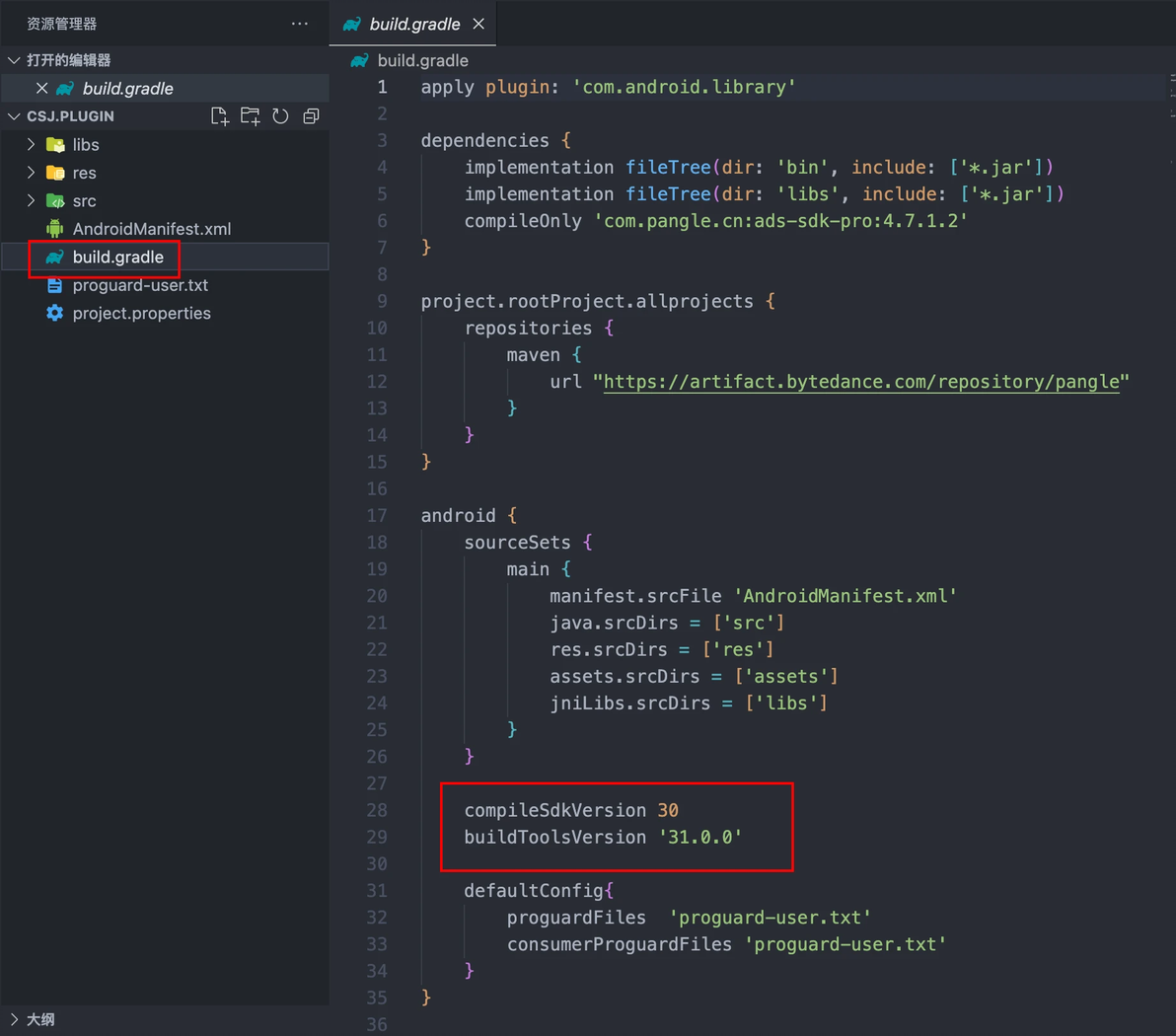Click fileTree with dir 'bin' on line 4
Screen dimensions: 1176x1036
point(668,168)
